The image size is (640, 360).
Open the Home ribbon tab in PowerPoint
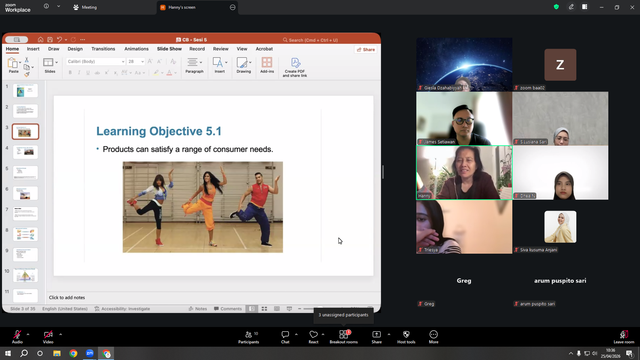pos(12,49)
